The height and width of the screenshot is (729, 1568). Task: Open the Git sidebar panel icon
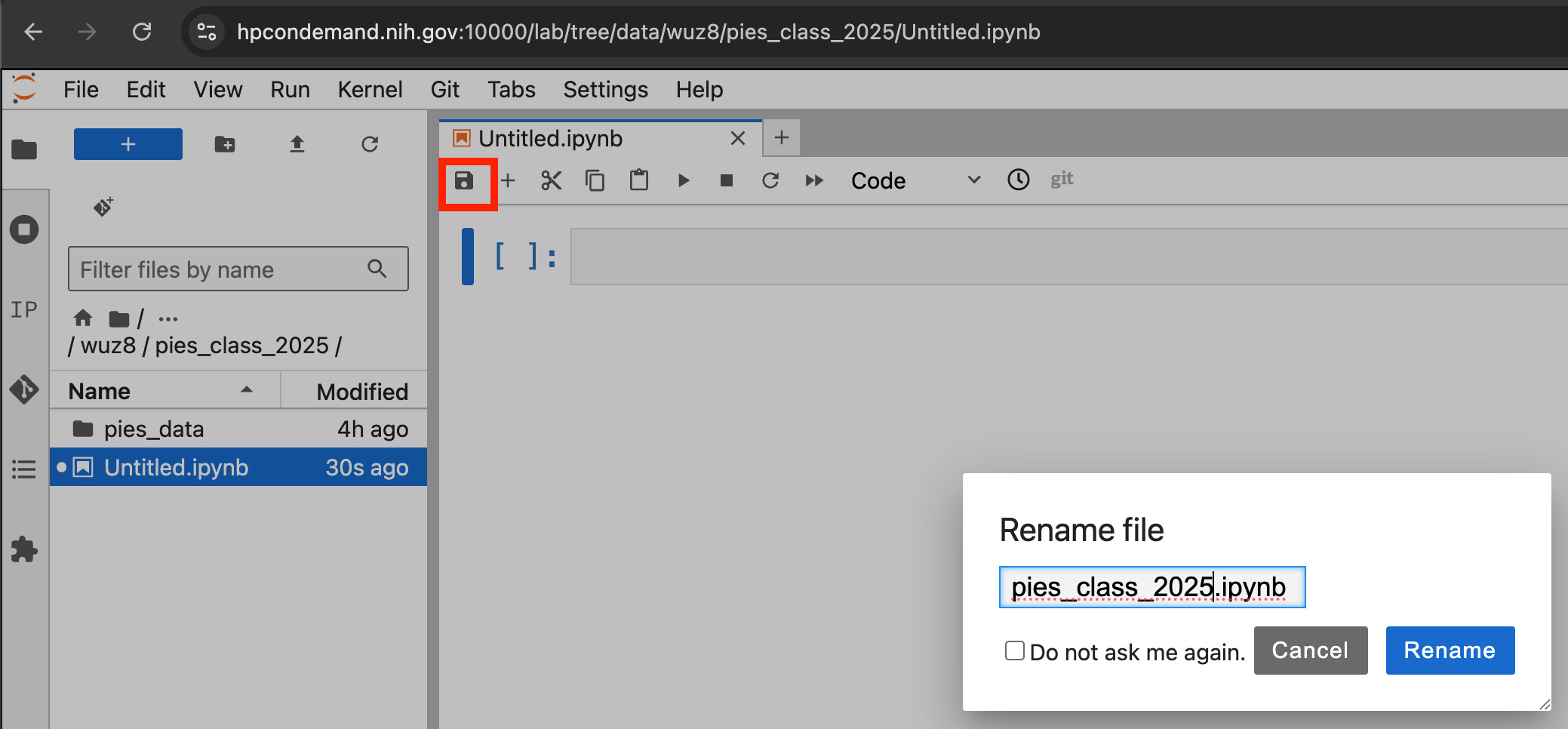24,389
